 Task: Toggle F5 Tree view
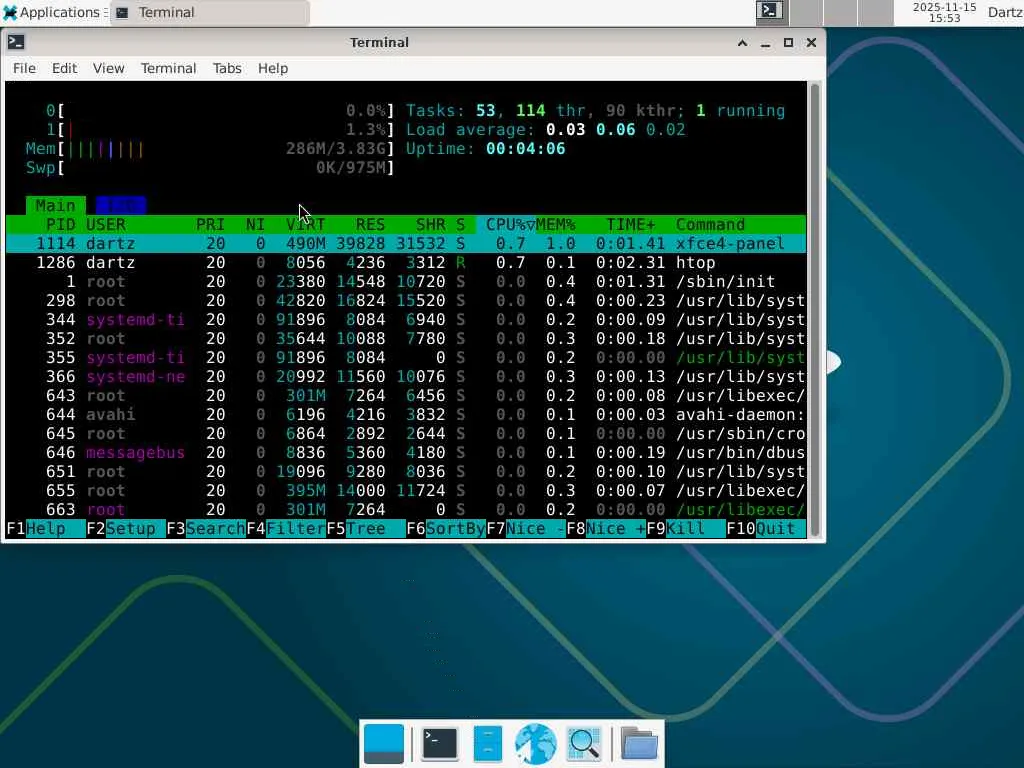pyautogui.click(x=366, y=528)
